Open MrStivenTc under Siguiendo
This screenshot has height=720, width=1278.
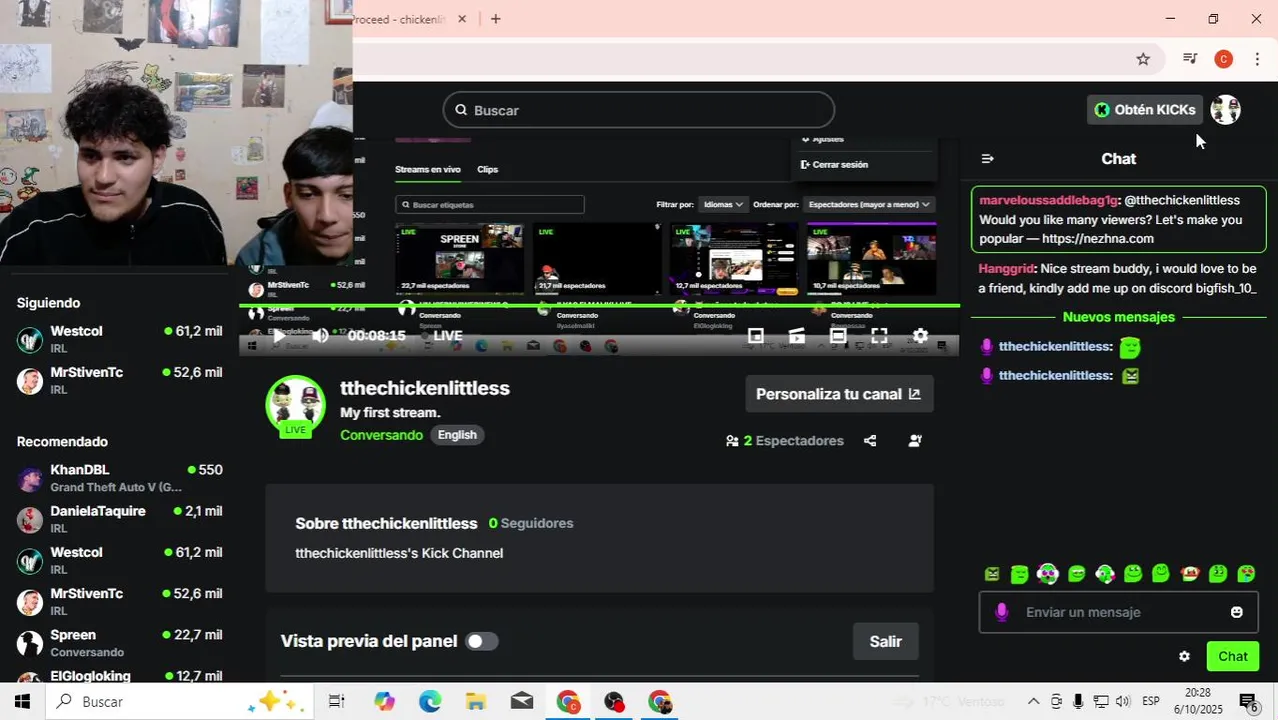119,381
